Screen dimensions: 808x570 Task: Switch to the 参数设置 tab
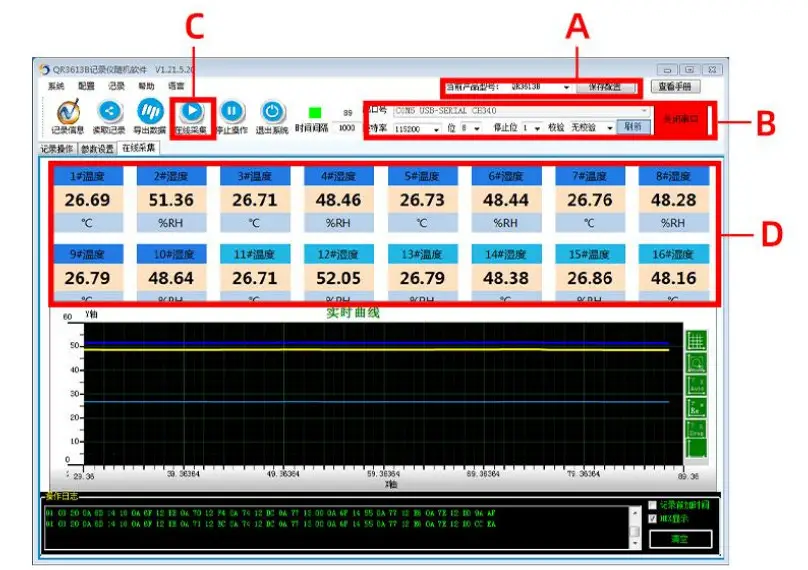click(97, 149)
